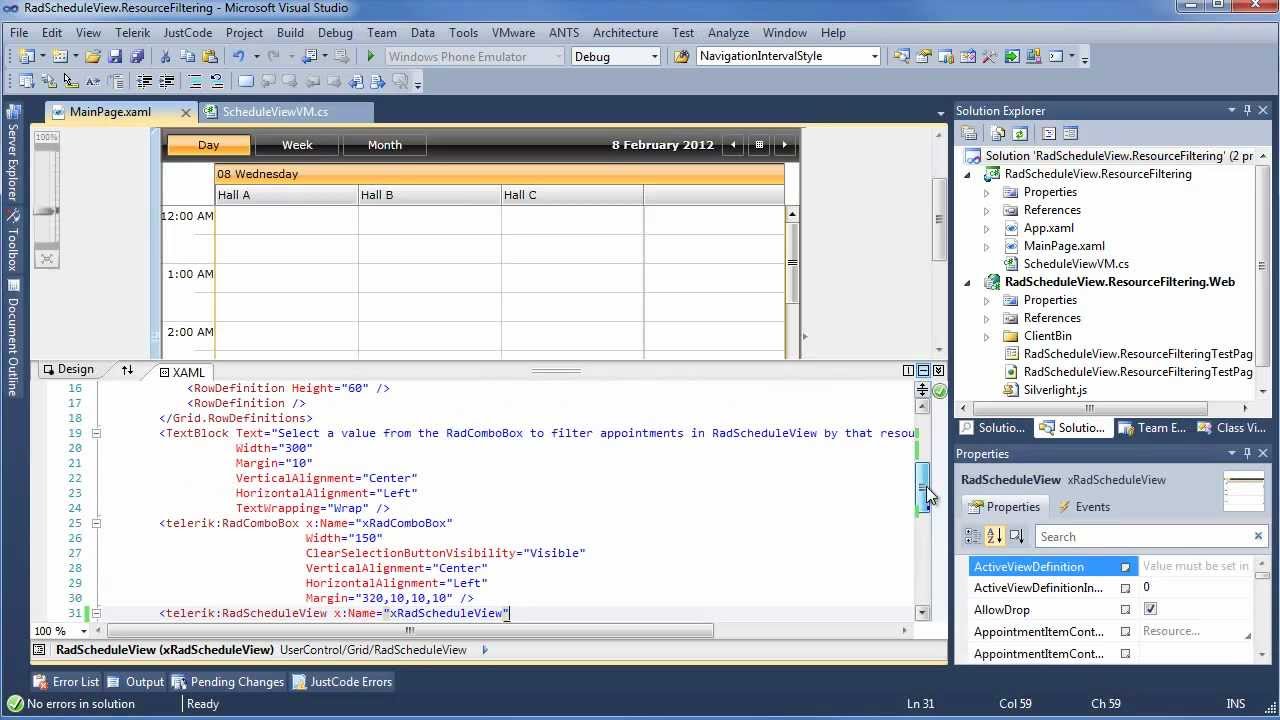Screen dimensions: 1280x720
Task: Copy selection using the toolbar icon
Action: tap(188, 57)
